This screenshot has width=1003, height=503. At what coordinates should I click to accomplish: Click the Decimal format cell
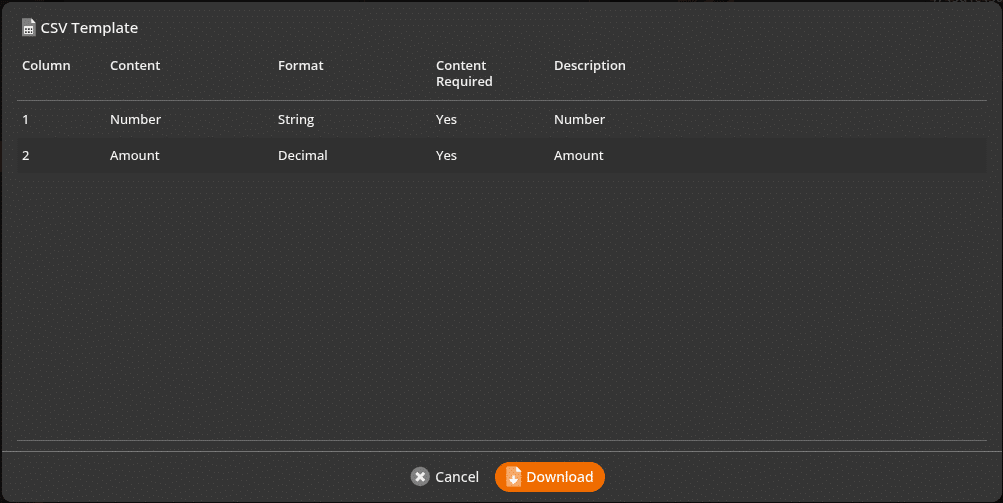[x=303, y=156]
